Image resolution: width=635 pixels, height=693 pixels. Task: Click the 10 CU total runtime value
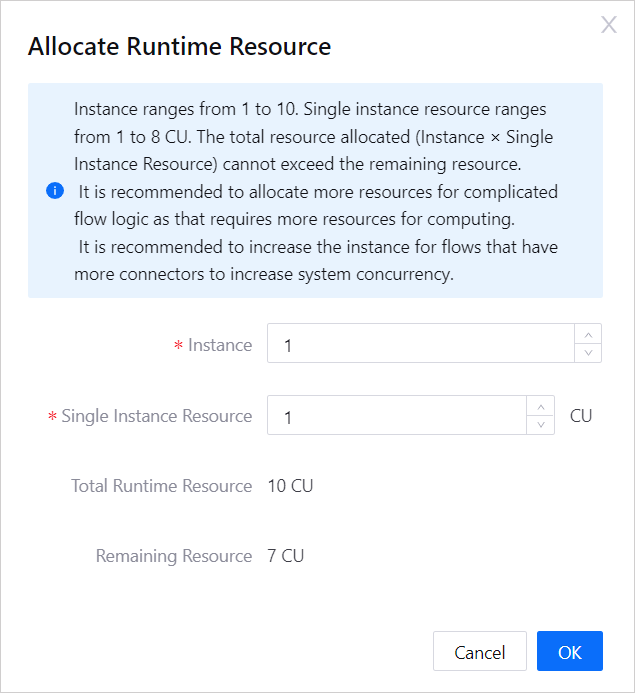290,486
